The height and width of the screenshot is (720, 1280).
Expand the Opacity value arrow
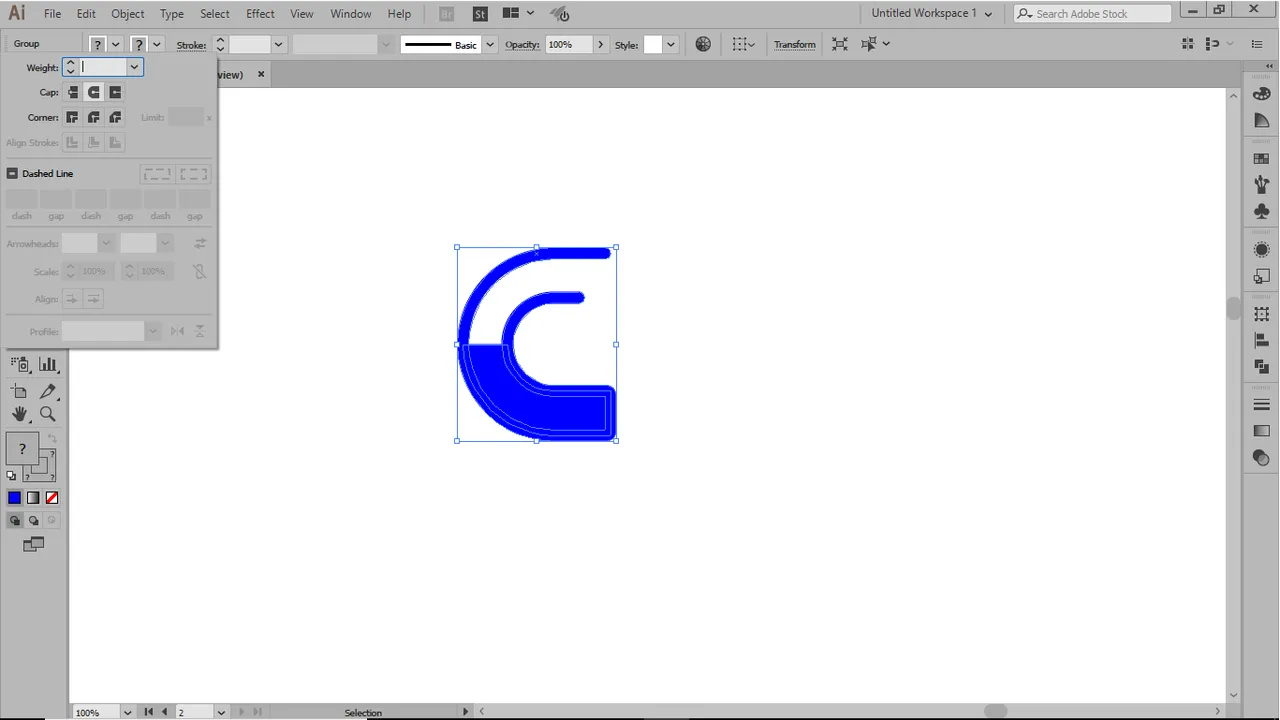click(x=600, y=44)
